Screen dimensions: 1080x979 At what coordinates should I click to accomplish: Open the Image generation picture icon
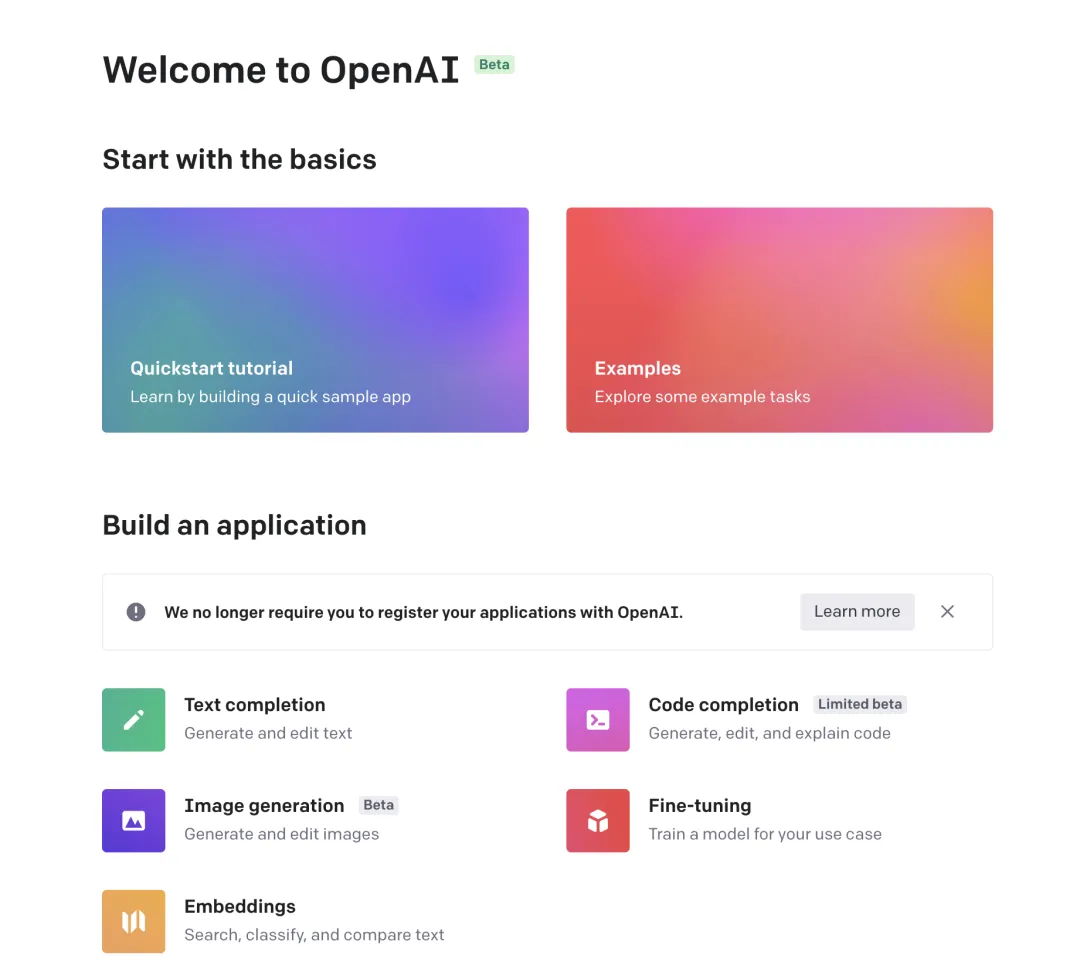pyautogui.click(x=134, y=820)
